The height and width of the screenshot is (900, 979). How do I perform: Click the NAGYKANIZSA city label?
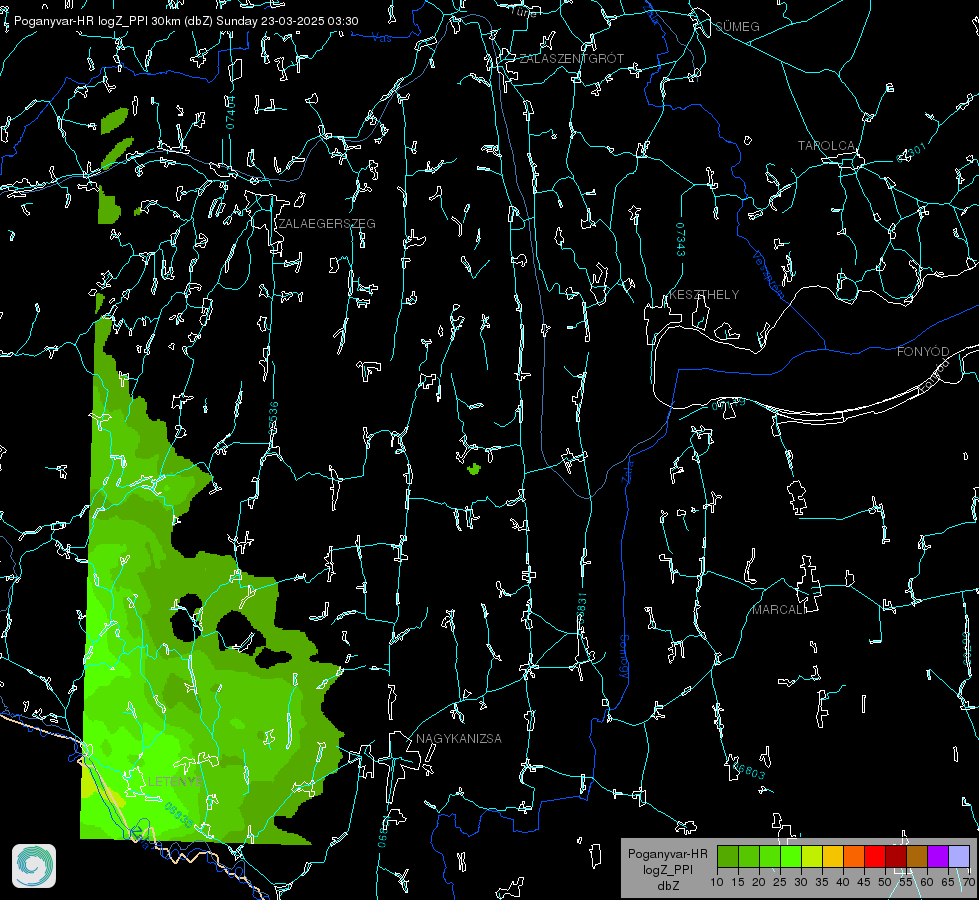coord(459,738)
